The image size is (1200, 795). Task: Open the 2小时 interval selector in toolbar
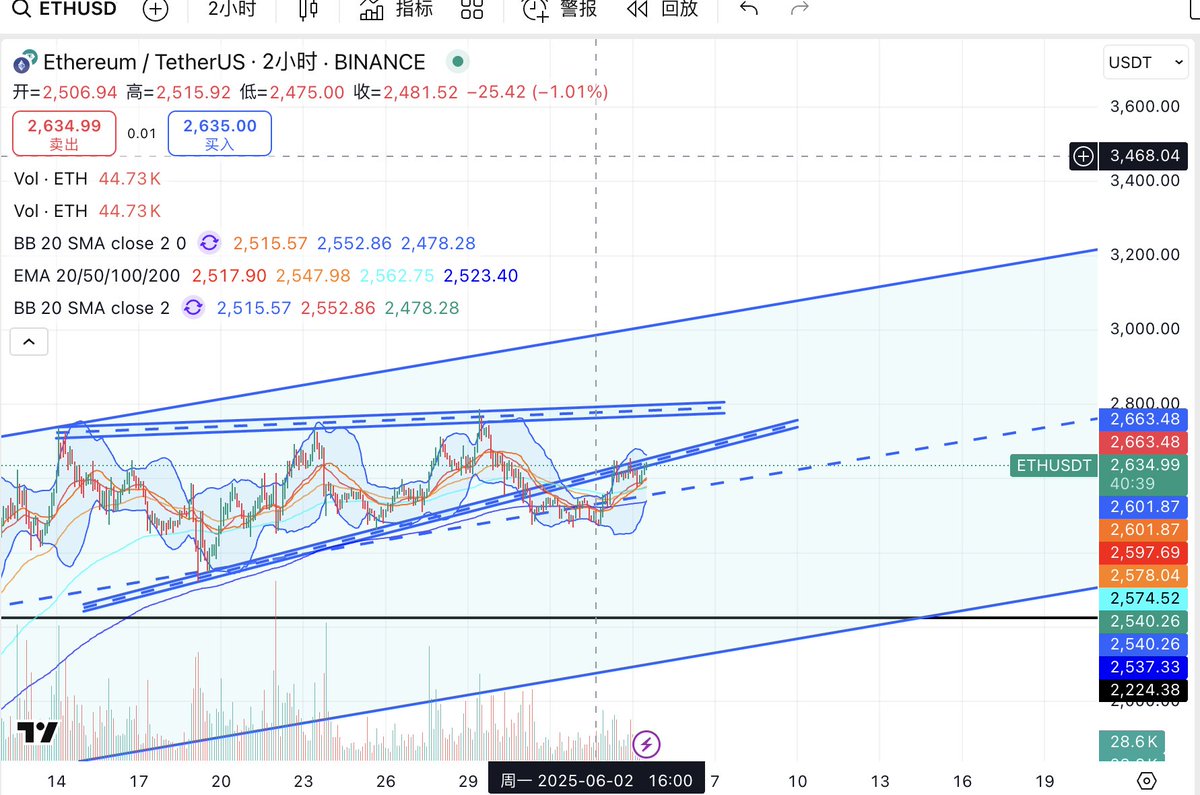[x=232, y=9]
